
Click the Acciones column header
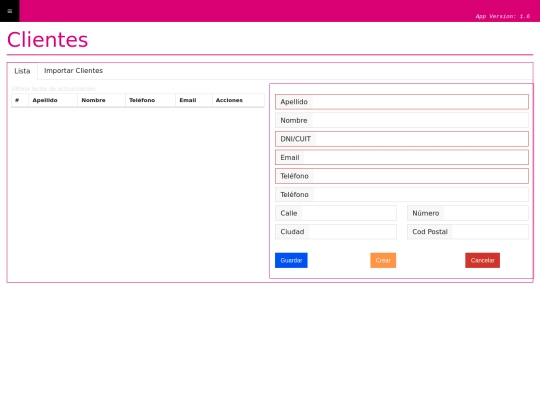pyautogui.click(x=238, y=100)
